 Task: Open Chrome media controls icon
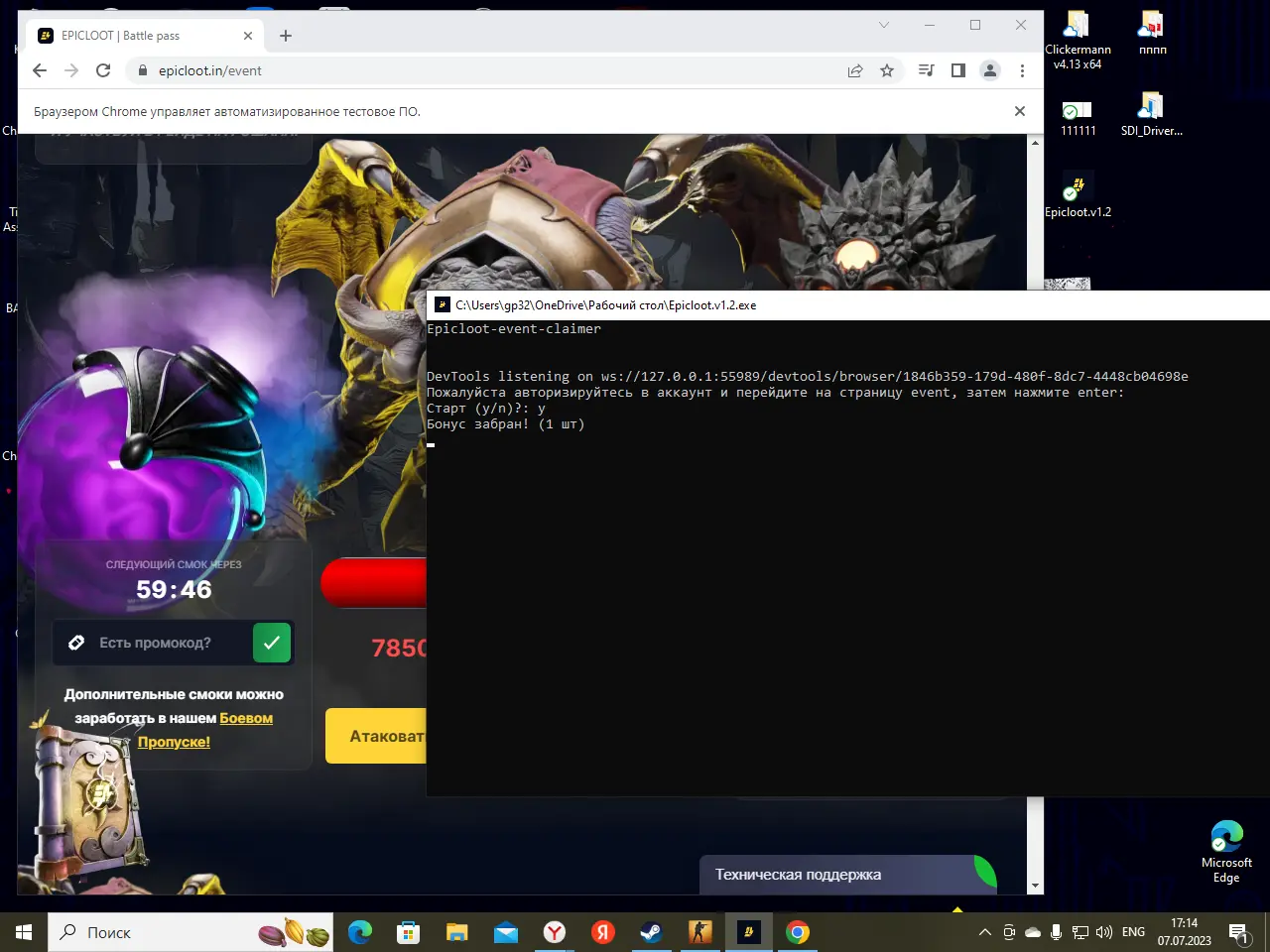click(927, 70)
